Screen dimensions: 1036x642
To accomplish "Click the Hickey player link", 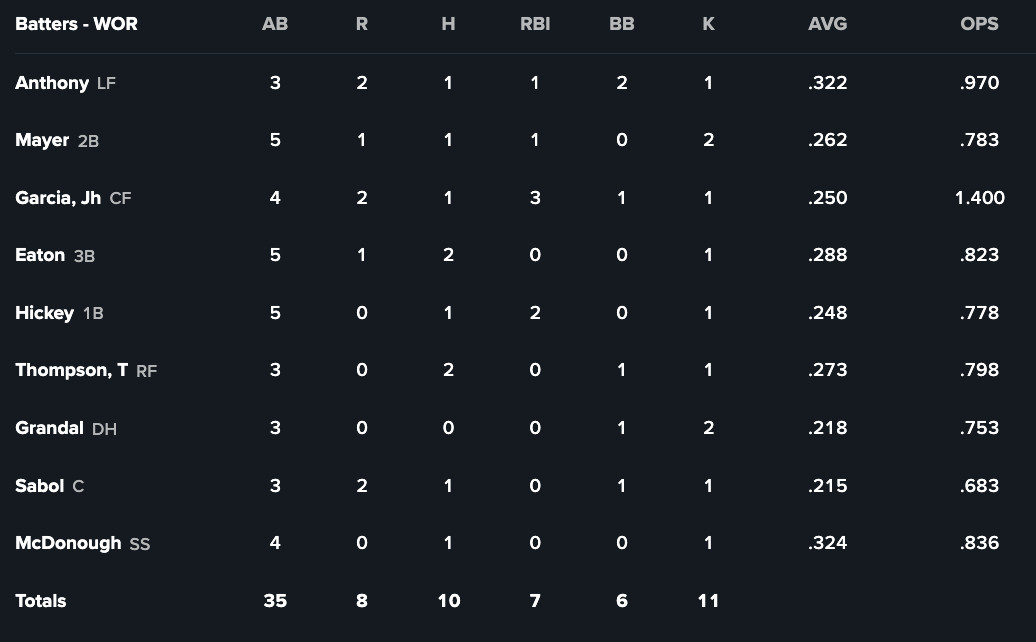I will pyautogui.click(x=44, y=313).
